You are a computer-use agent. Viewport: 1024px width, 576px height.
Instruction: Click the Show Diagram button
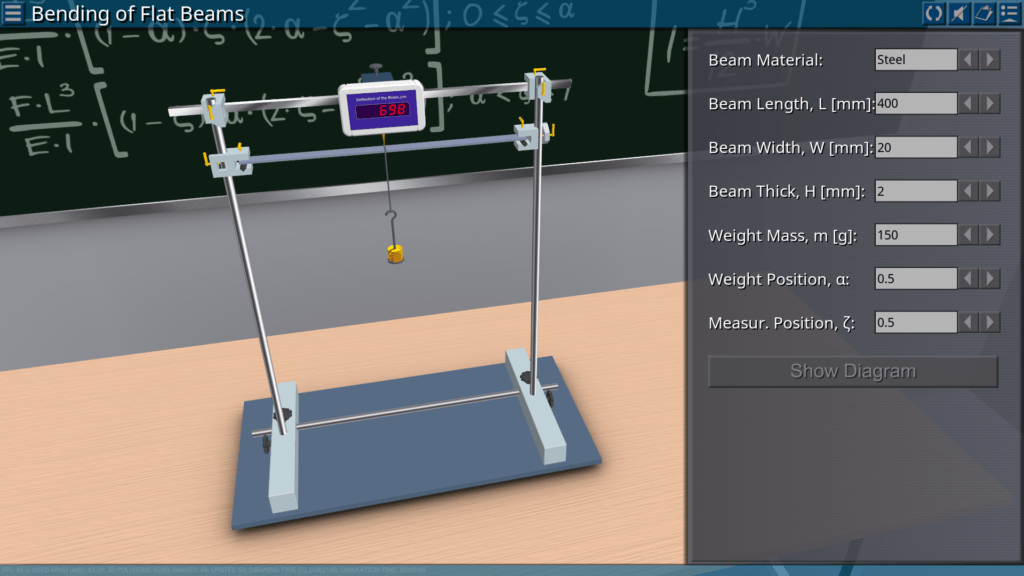tap(852, 371)
